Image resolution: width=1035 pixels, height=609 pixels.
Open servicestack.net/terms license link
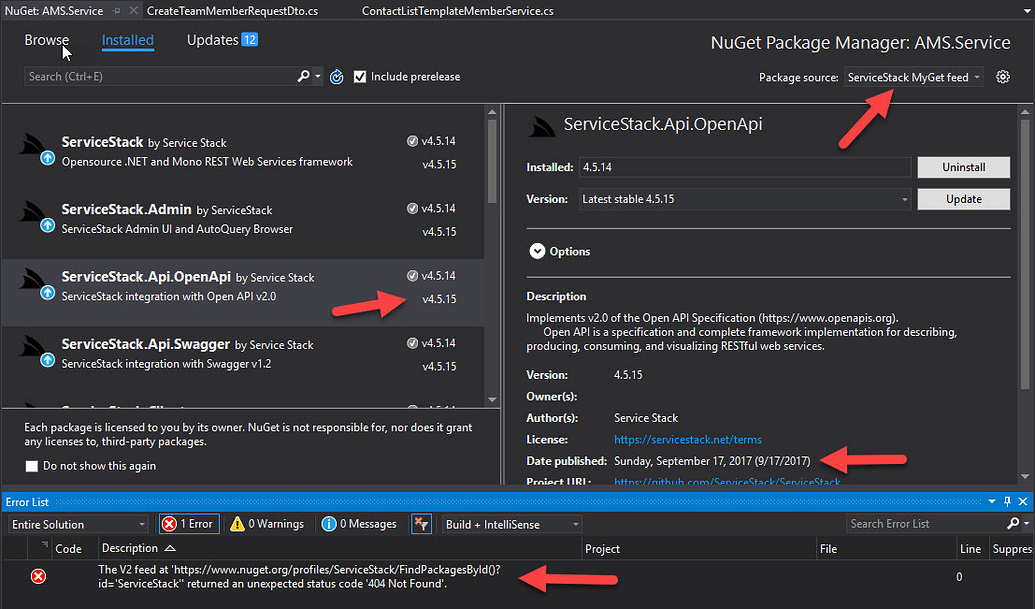[x=688, y=439]
